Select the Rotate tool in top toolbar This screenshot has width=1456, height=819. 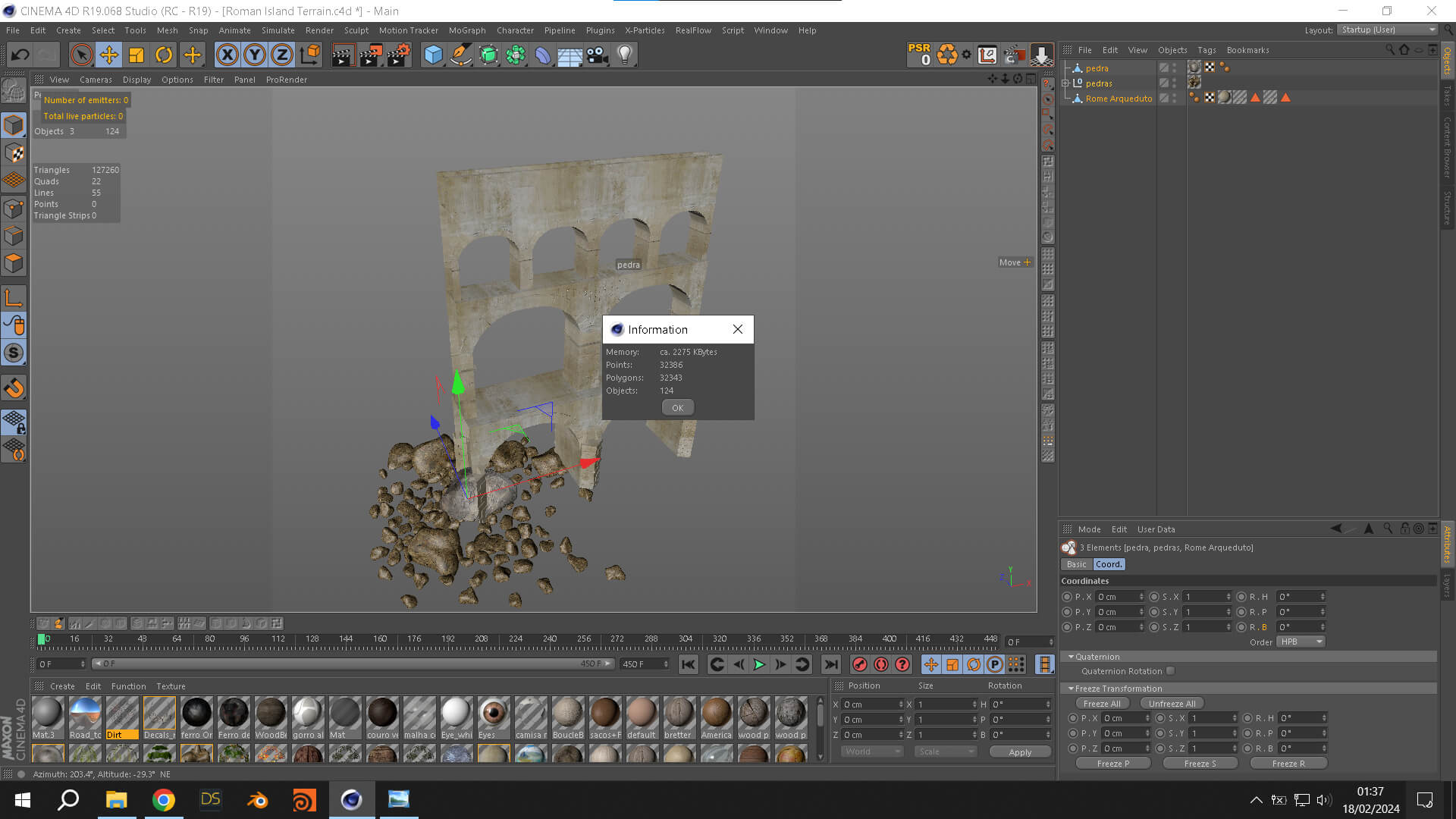(164, 55)
